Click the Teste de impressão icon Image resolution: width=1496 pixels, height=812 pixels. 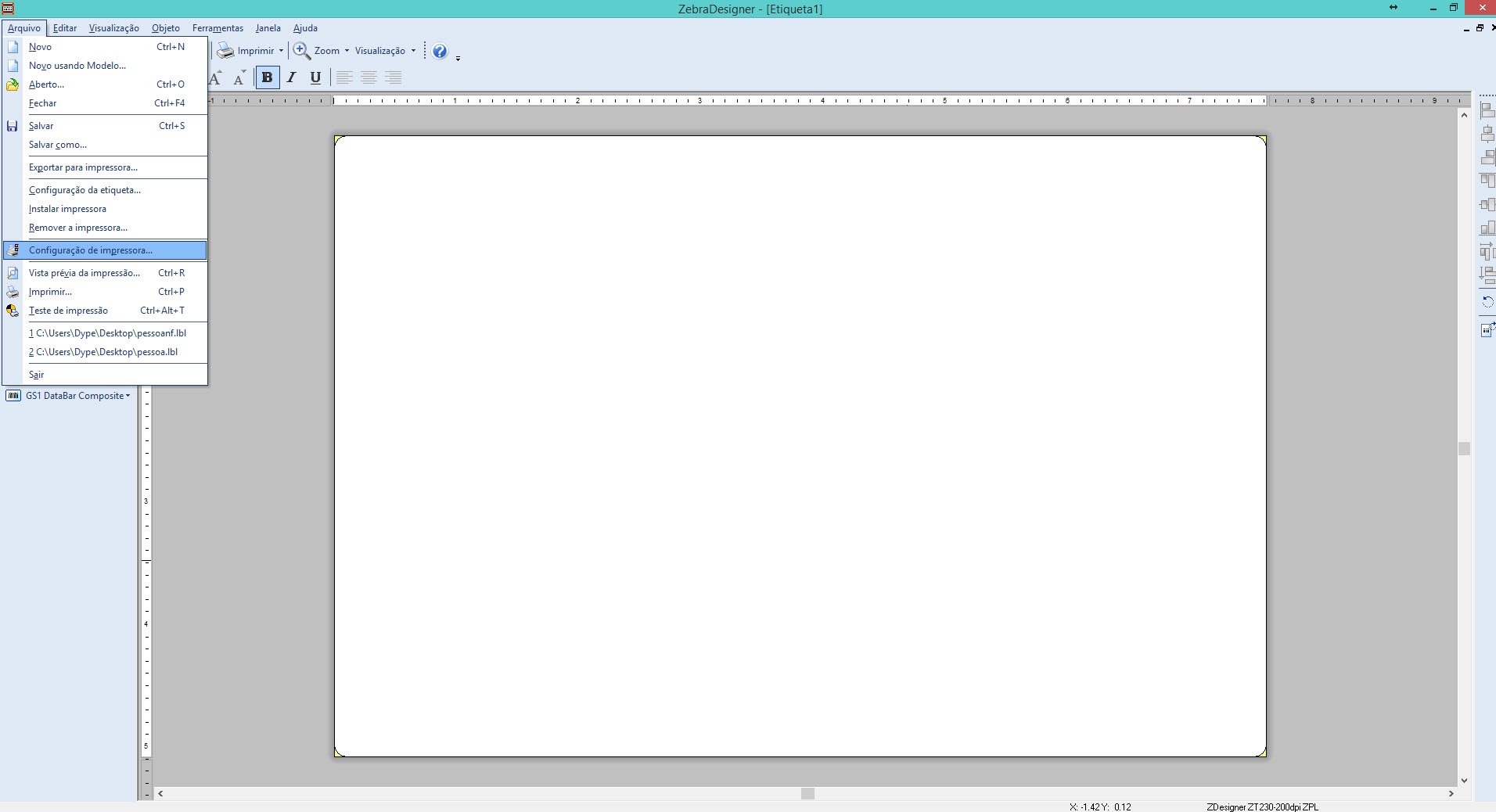tap(13, 311)
